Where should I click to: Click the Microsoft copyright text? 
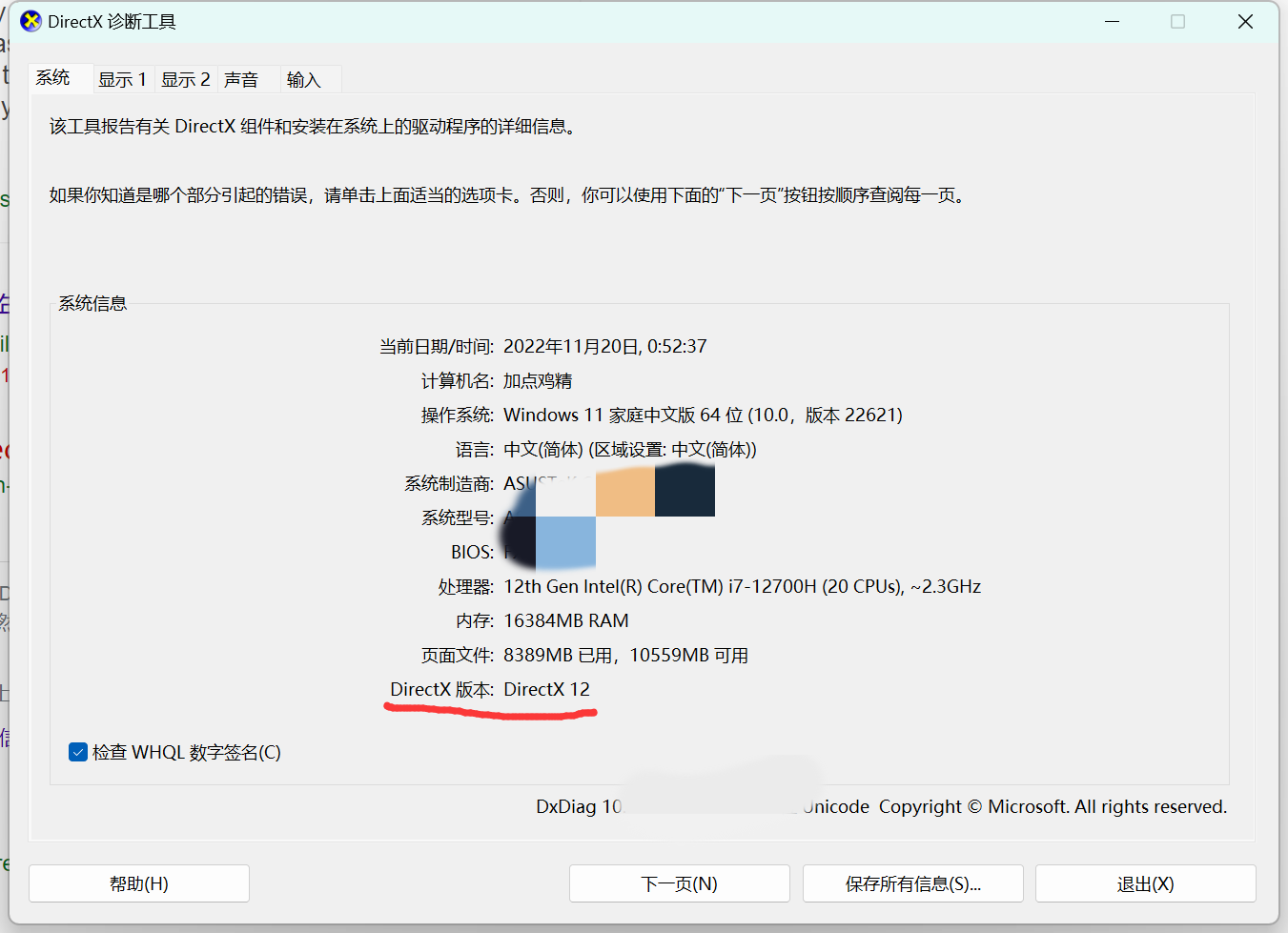coord(1053,806)
